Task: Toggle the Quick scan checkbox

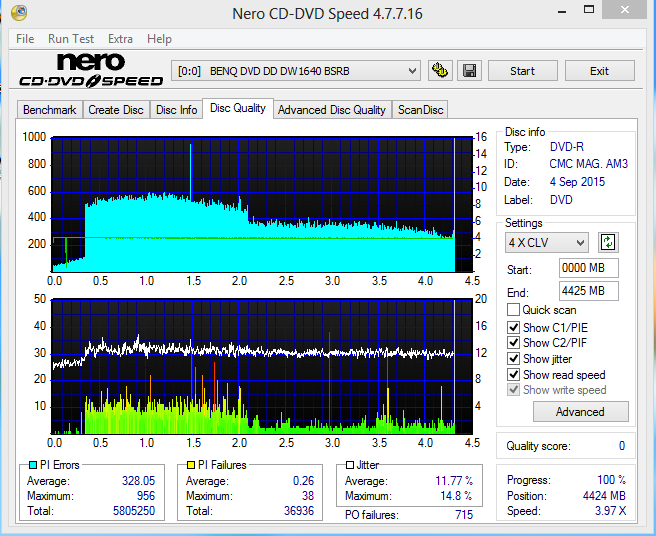Action: (x=513, y=310)
